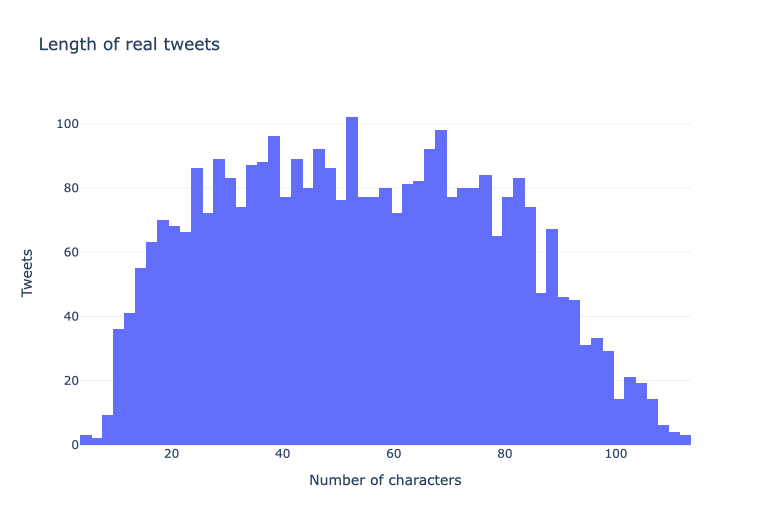The image size is (770, 525).
Task: Click the y-axis tick label 20
Action: [x=71, y=381]
